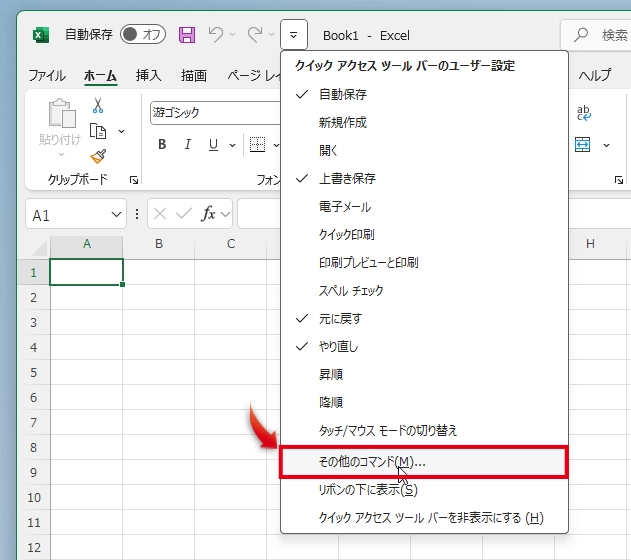Check クイック印刷 in the toolbar menu
The image size is (631, 560).
click(x=424, y=235)
